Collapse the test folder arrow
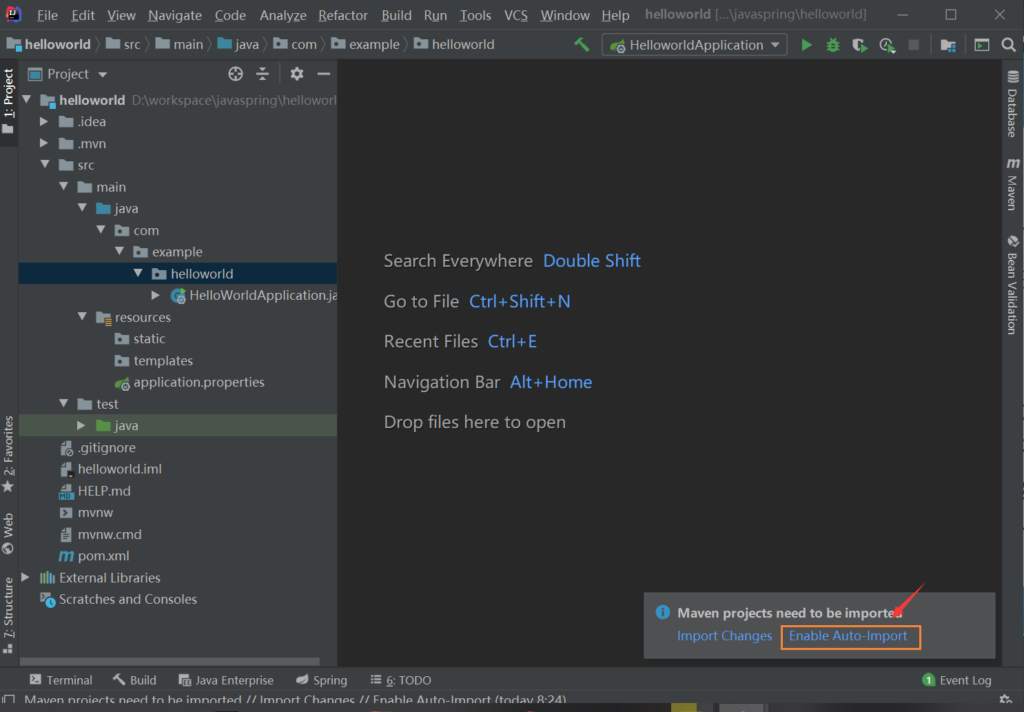This screenshot has height=712, width=1024. (64, 403)
